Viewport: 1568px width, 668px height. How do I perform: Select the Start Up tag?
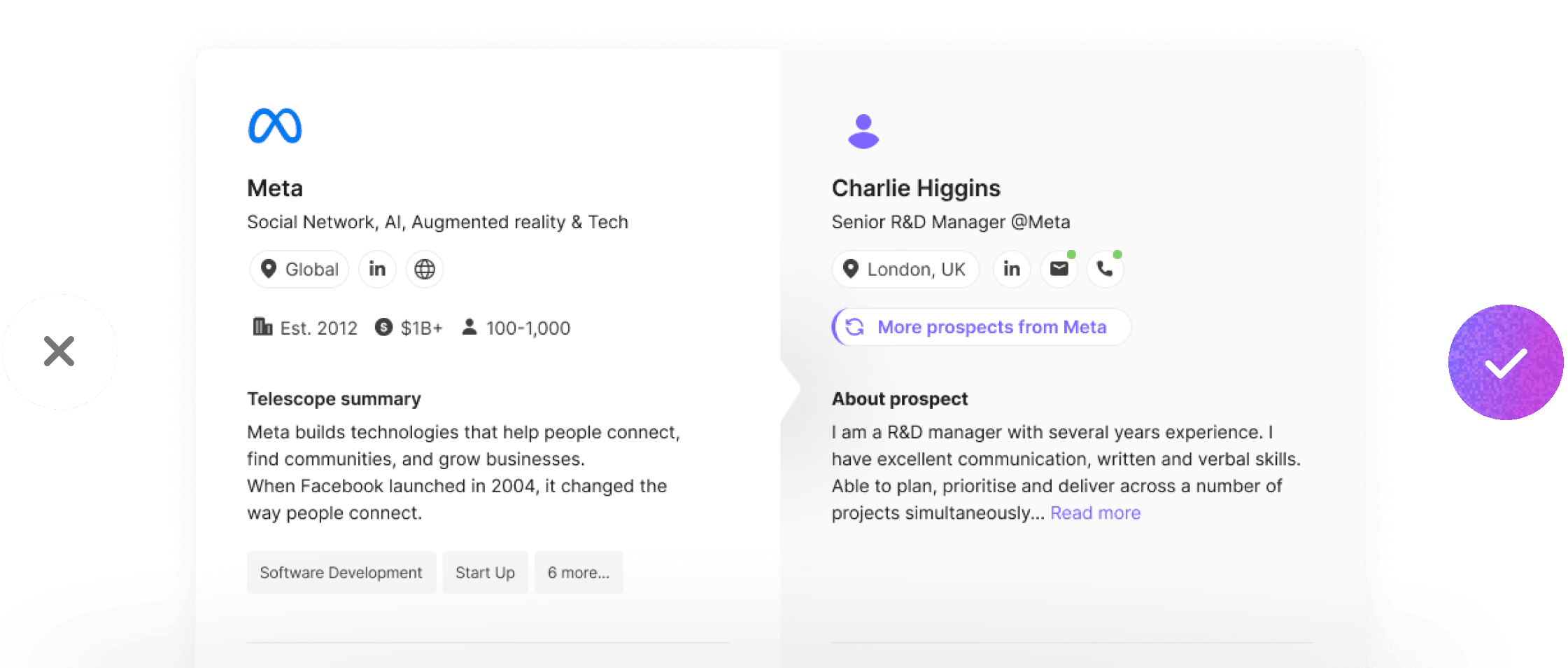click(485, 573)
